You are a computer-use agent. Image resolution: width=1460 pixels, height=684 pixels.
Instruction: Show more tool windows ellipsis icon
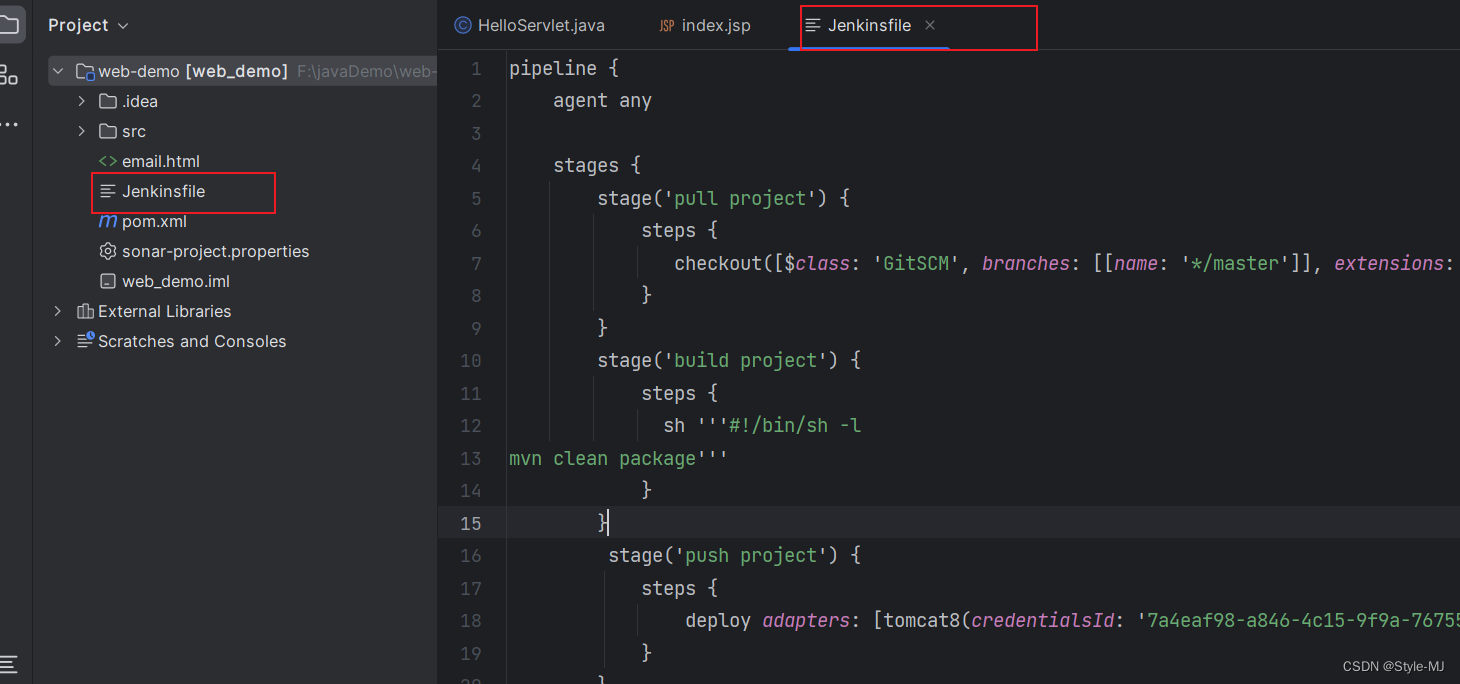(8, 124)
